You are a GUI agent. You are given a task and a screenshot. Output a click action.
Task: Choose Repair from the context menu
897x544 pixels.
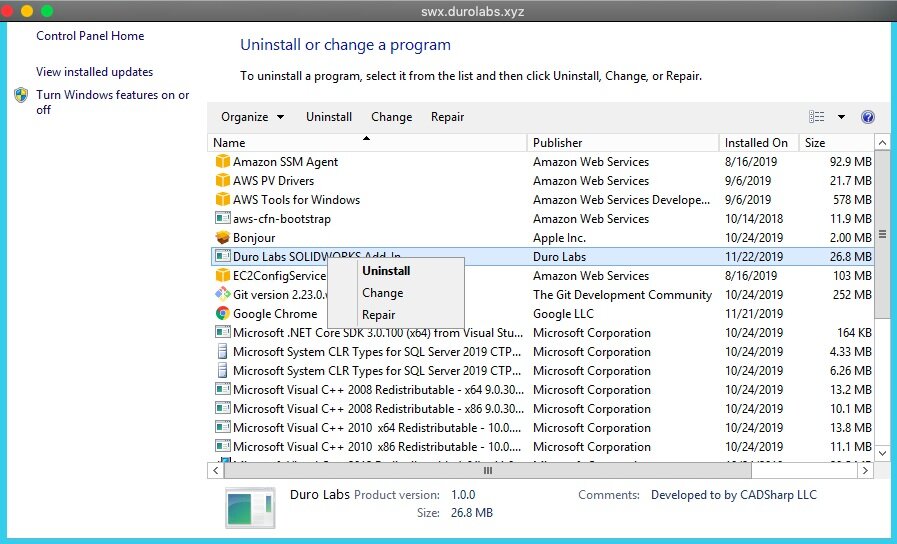[379, 315]
